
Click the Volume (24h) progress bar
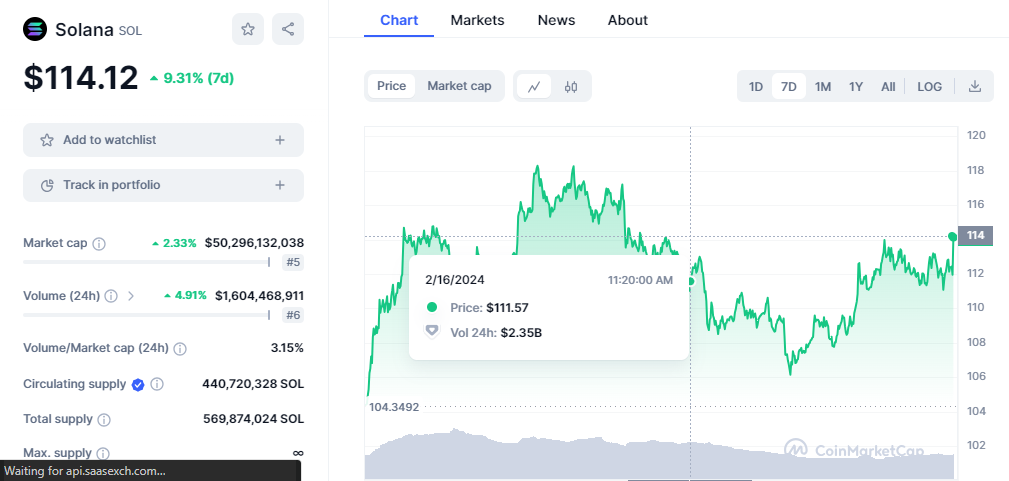[147, 315]
